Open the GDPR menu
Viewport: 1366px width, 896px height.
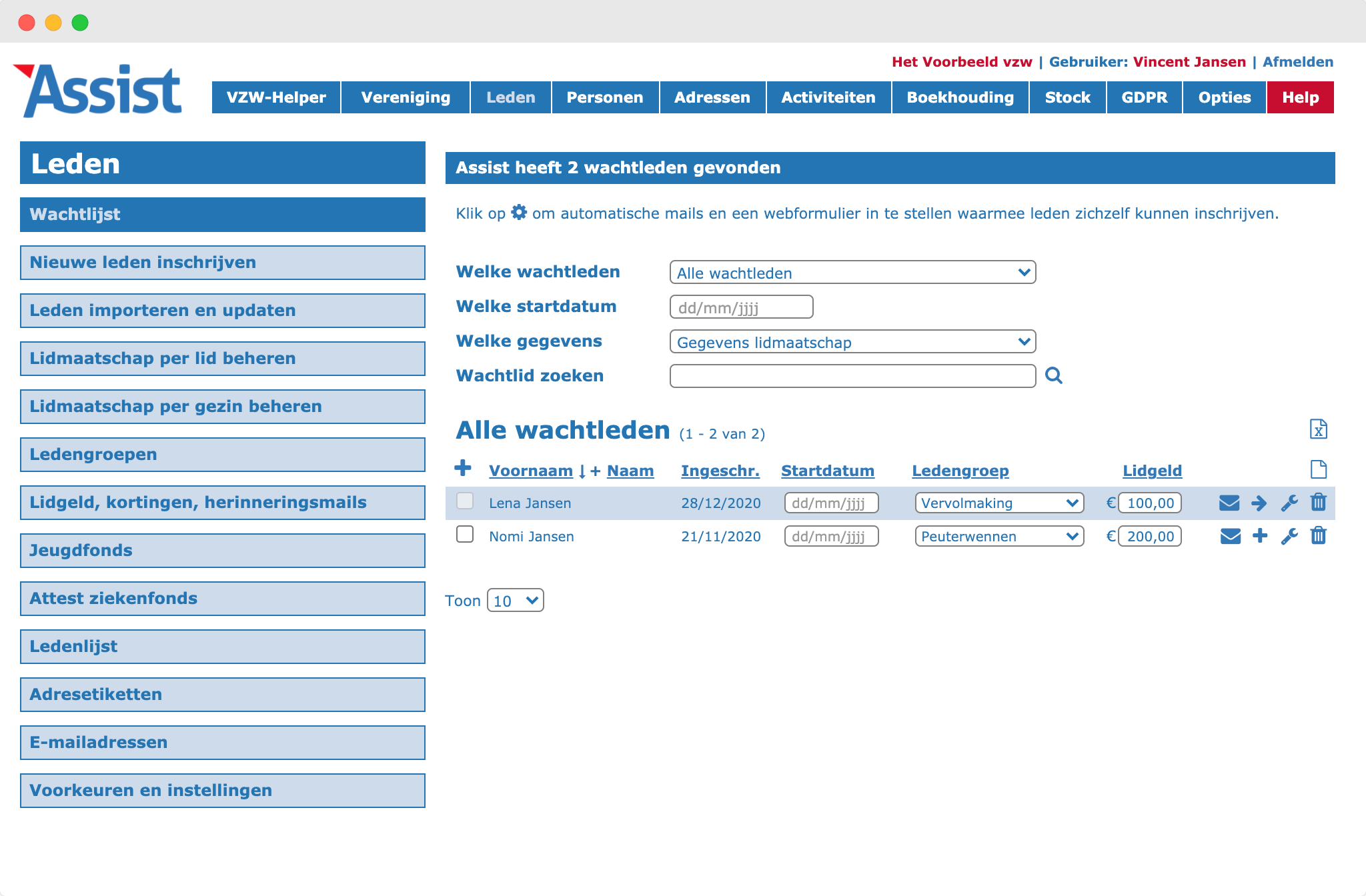[x=1145, y=97]
